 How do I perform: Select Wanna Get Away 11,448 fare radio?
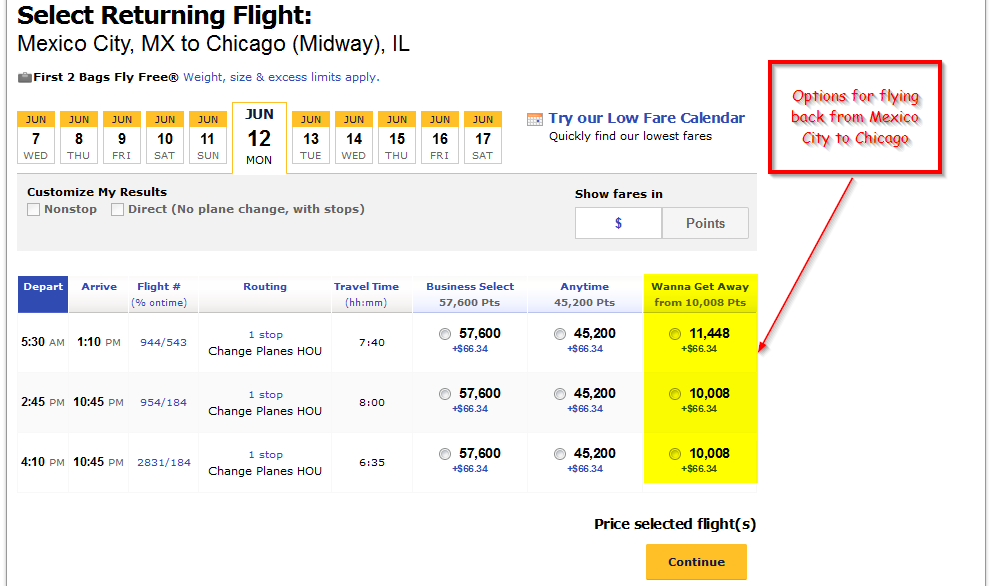(x=675, y=334)
